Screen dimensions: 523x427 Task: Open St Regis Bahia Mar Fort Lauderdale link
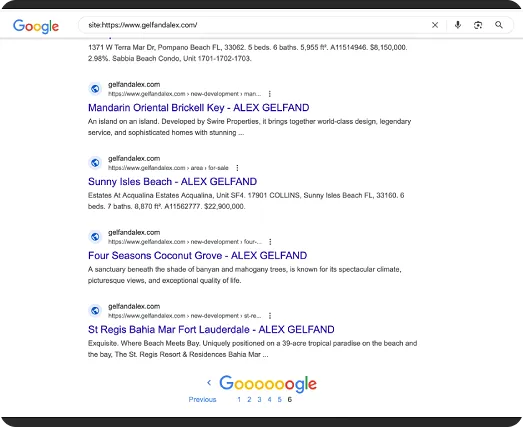211,330
